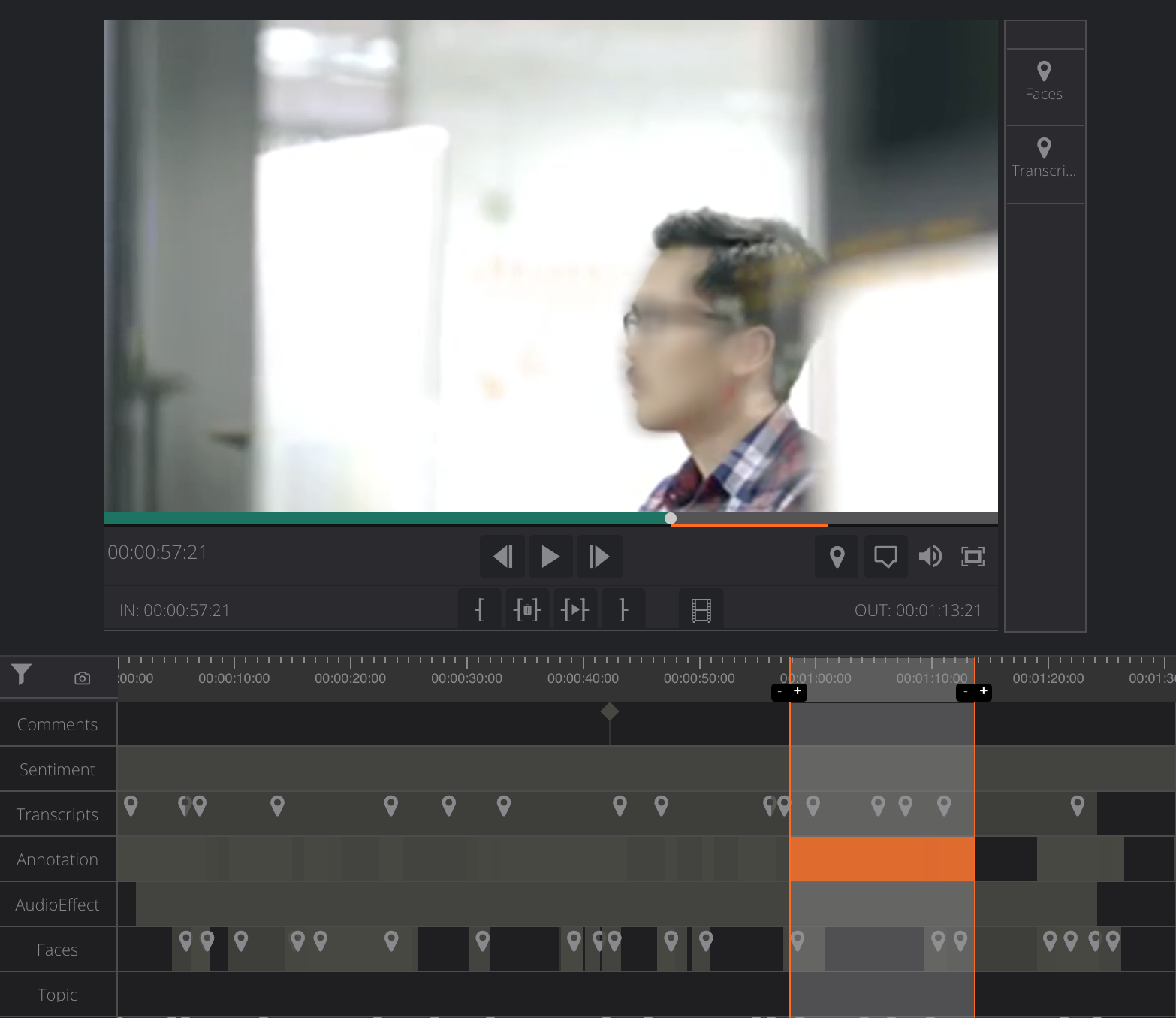Image resolution: width=1176 pixels, height=1018 pixels.
Task: Click the step forward frame button
Action: point(599,557)
